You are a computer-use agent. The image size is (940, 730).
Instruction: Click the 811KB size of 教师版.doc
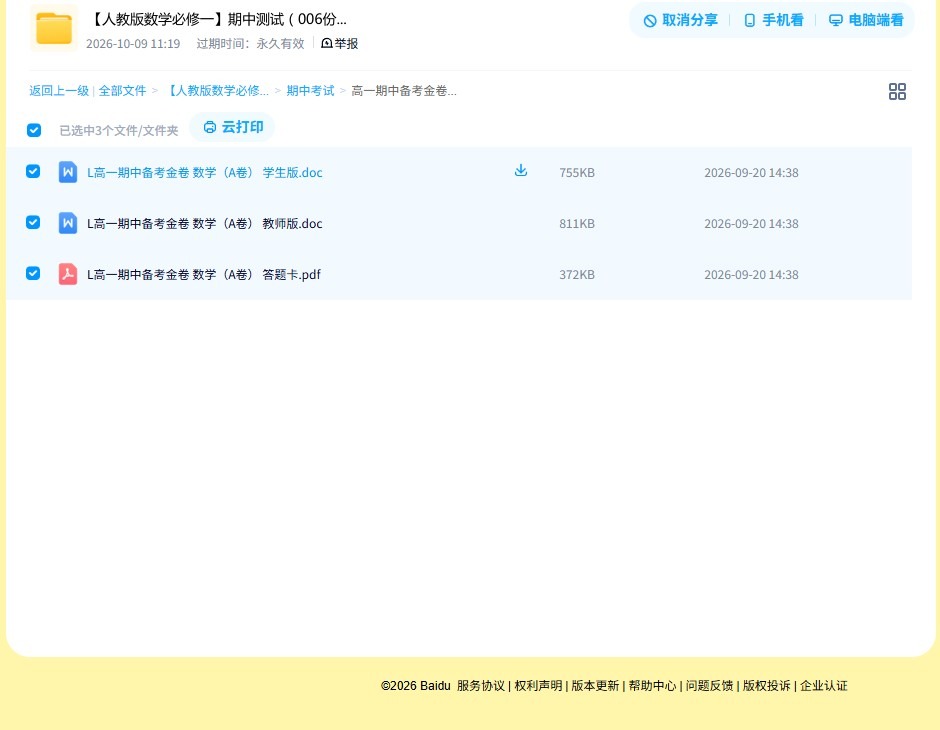point(577,224)
